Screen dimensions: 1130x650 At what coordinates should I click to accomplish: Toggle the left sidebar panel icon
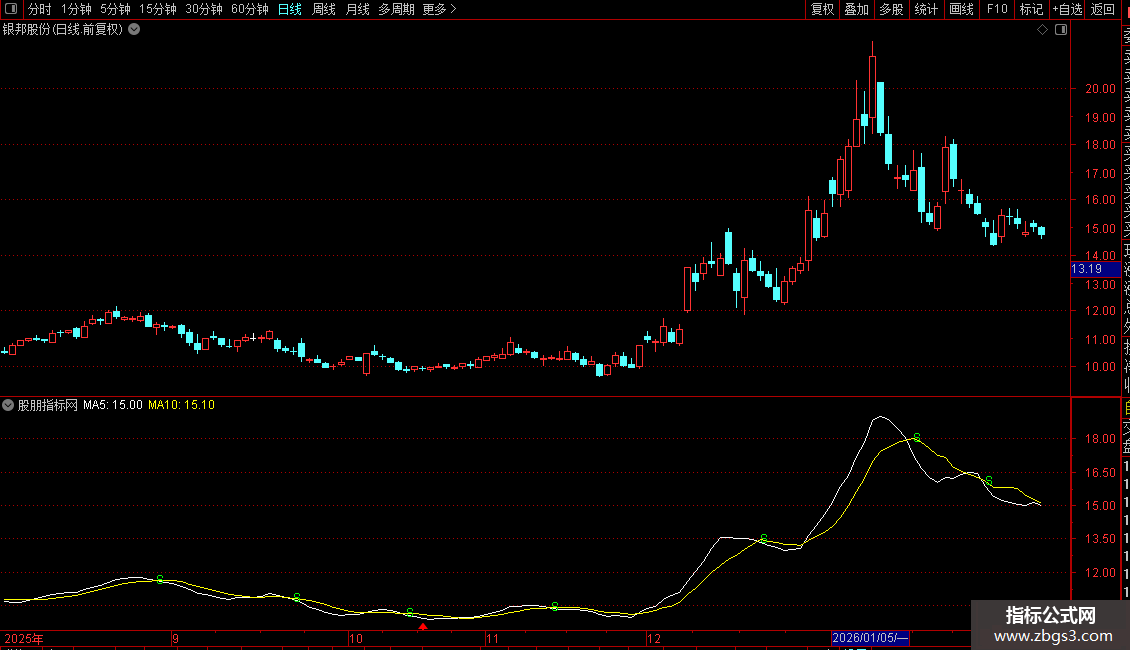[11, 9]
